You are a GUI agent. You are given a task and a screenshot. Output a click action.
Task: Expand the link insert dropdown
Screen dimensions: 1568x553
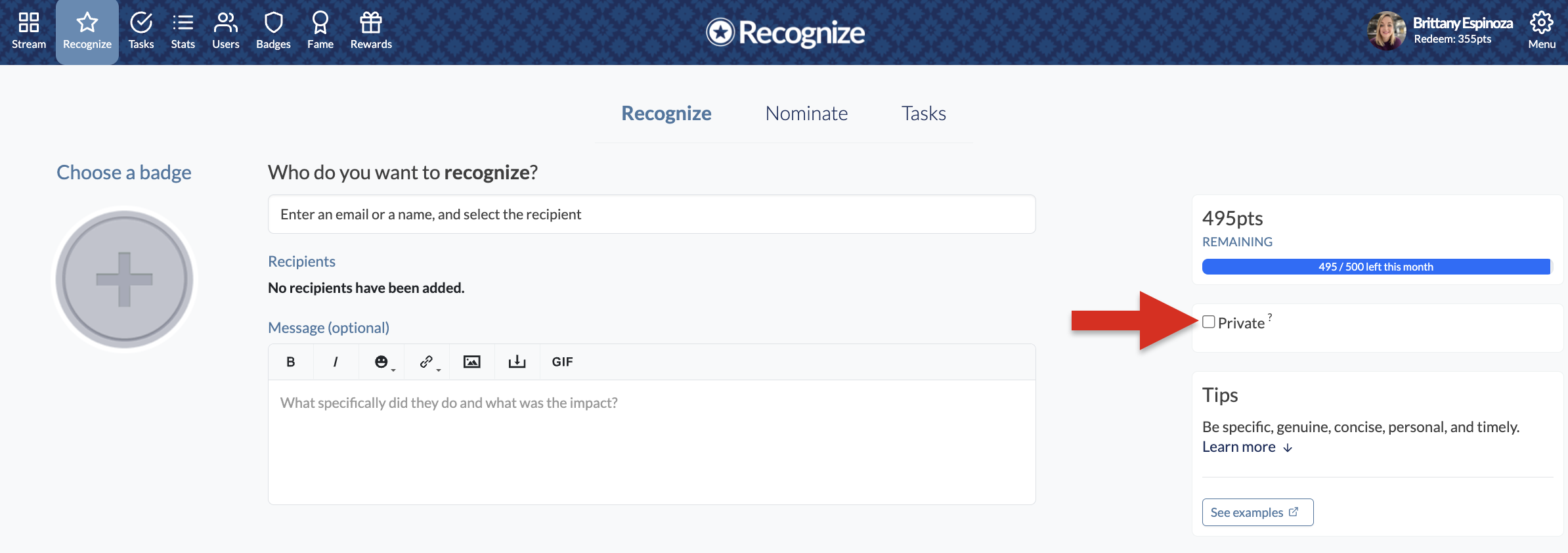pyautogui.click(x=429, y=362)
